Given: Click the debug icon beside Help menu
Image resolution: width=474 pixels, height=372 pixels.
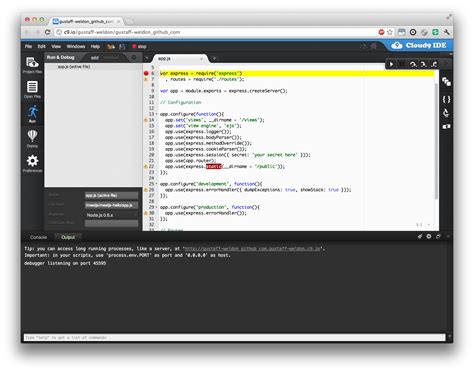Looking at the screenshot, I should point(111,47).
